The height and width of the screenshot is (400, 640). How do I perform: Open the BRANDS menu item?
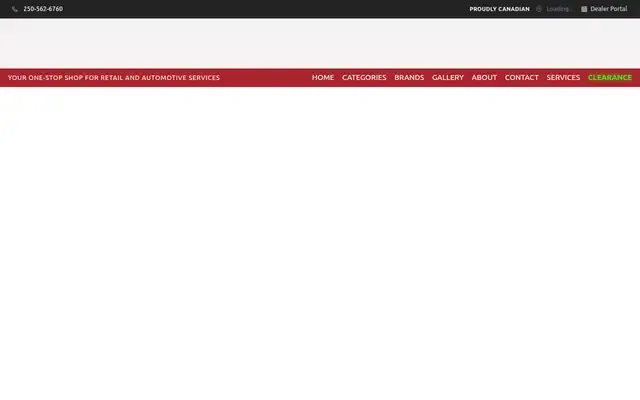pyautogui.click(x=409, y=78)
